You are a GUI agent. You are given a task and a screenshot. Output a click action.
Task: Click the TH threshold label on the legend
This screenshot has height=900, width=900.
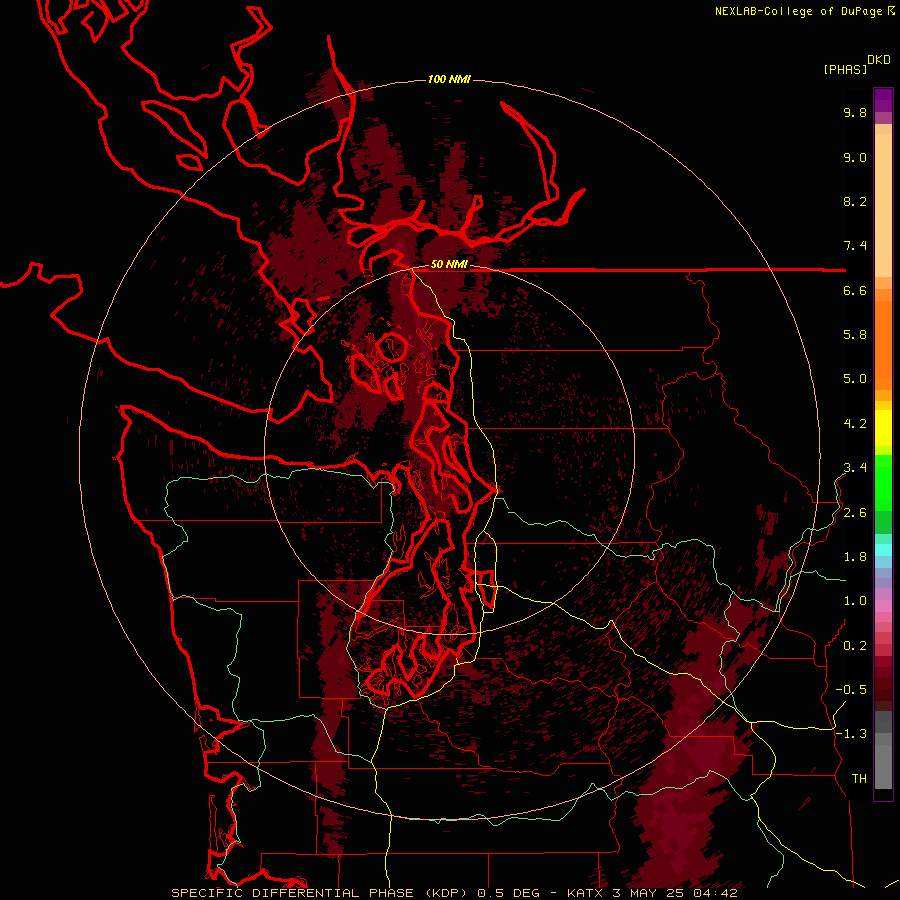click(859, 779)
